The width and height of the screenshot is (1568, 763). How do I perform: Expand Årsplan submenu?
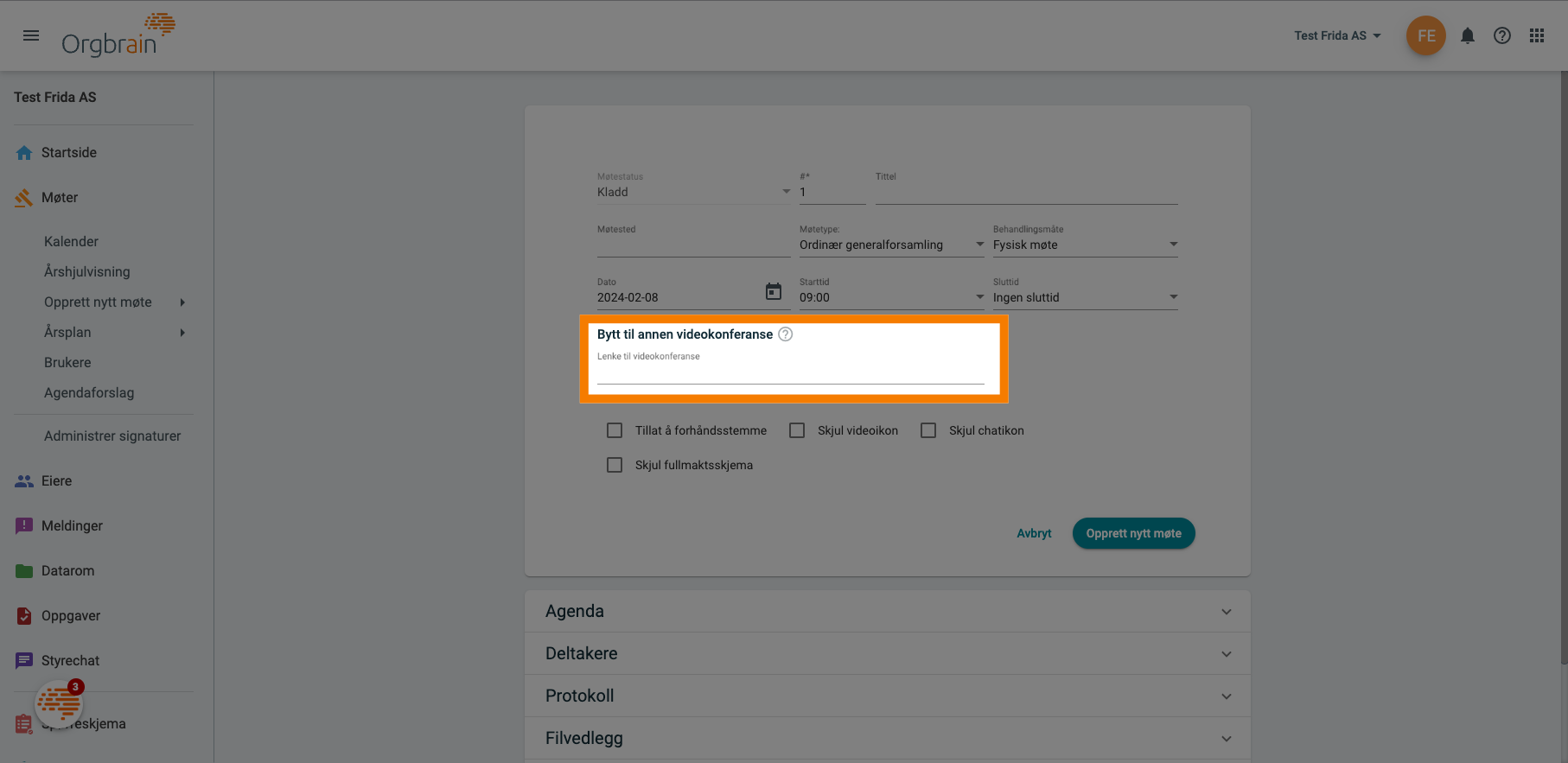[x=182, y=333]
